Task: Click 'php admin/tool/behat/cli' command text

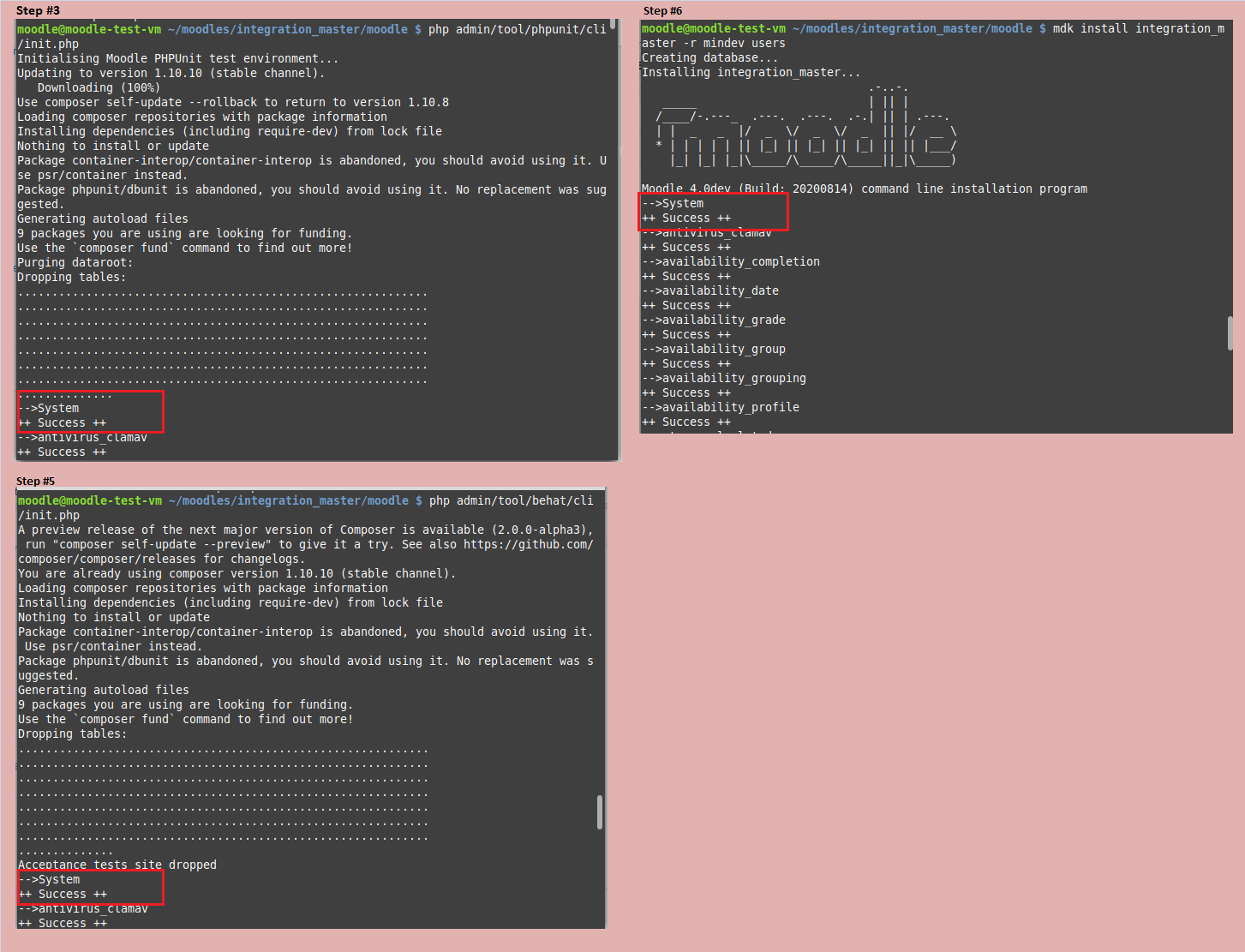Action: [512, 500]
